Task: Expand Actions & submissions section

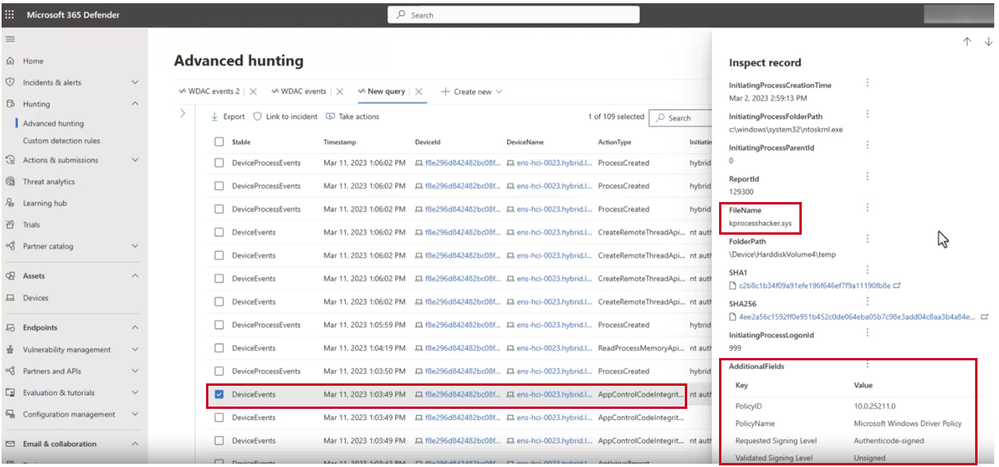Action: click(135, 160)
